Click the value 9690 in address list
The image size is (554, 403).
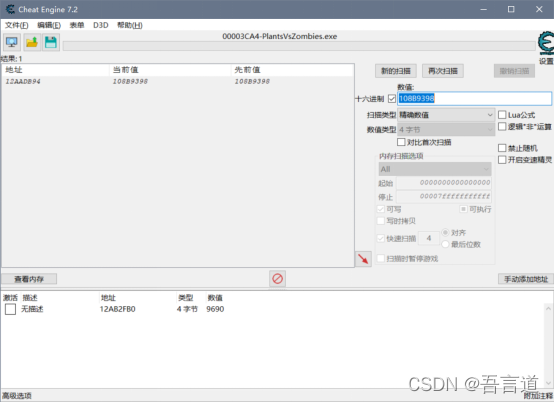point(215,309)
